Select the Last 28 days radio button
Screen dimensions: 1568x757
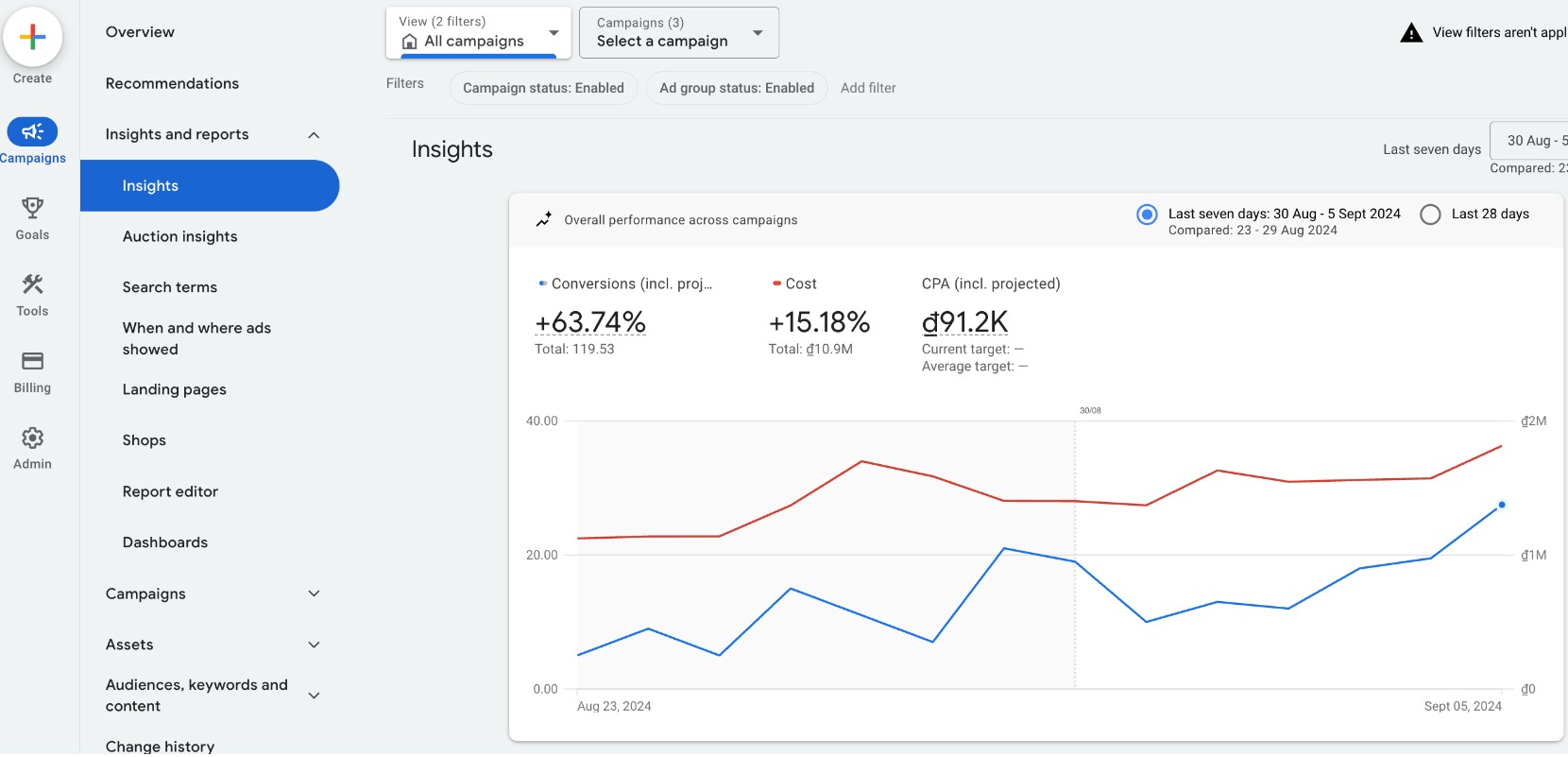[x=1430, y=215]
